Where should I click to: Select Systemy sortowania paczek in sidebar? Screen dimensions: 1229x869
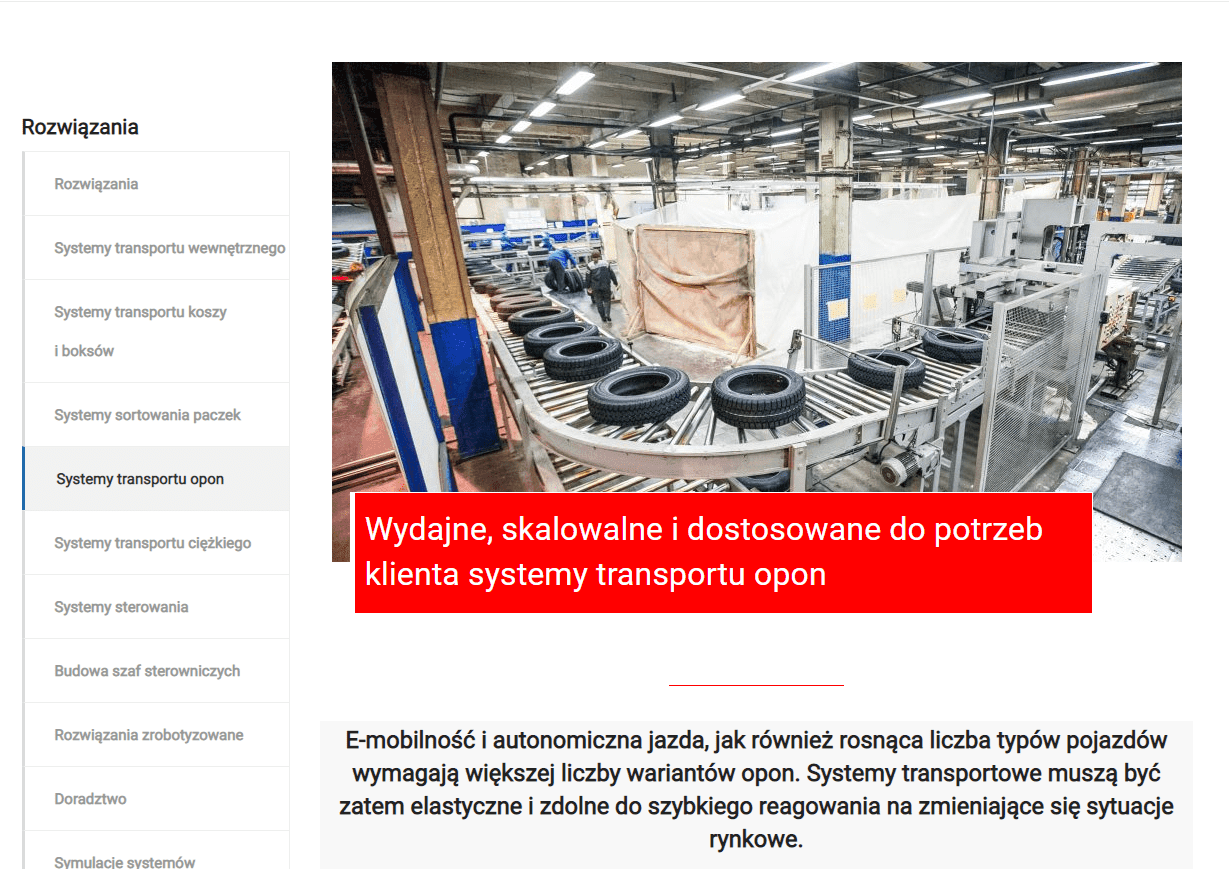pos(147,415)
